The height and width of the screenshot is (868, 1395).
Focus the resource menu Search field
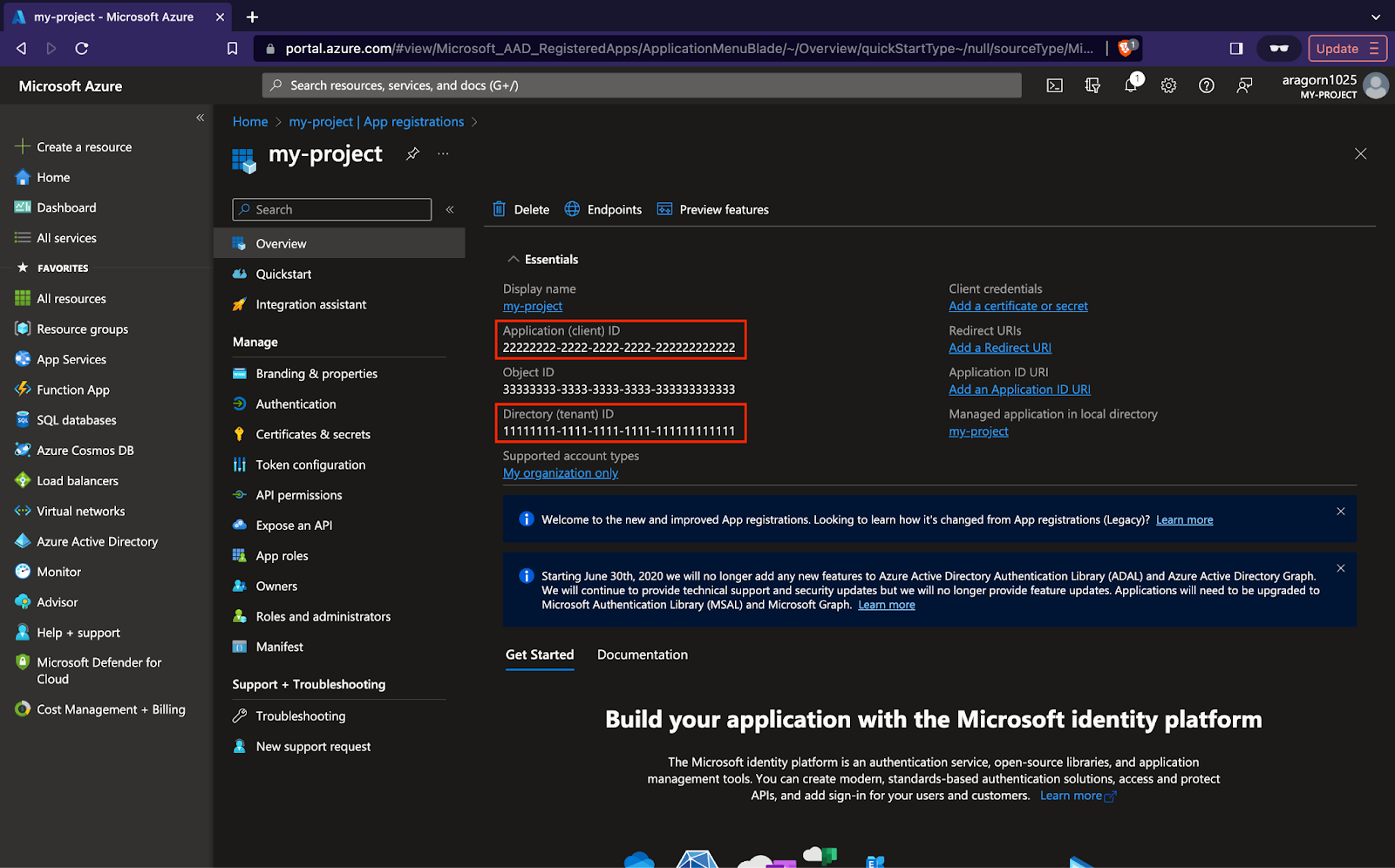coord(332,209)
